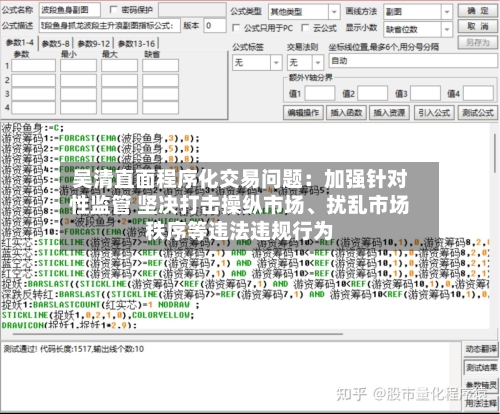Expand the 公式类型 dropdown
Image resolution: width=500 pixels, height=414 pixels.
coord(334,12)
